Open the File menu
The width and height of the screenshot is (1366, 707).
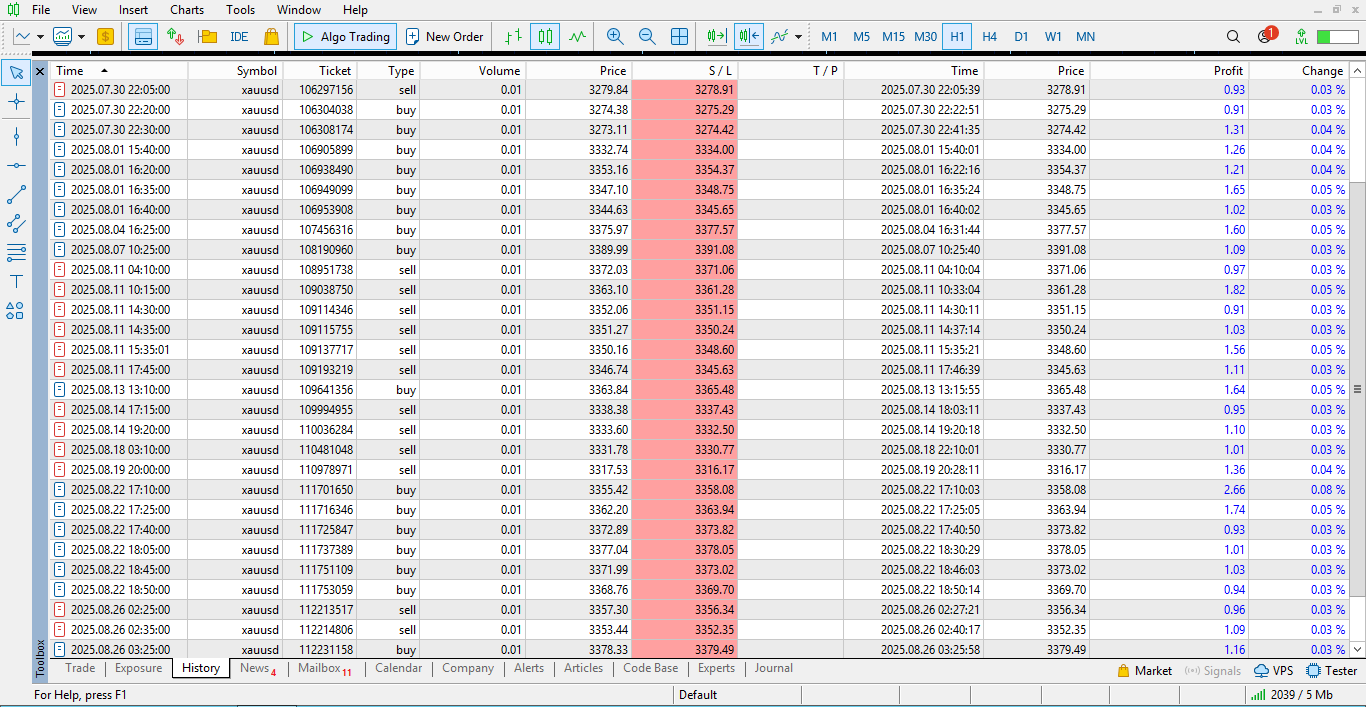41,10
